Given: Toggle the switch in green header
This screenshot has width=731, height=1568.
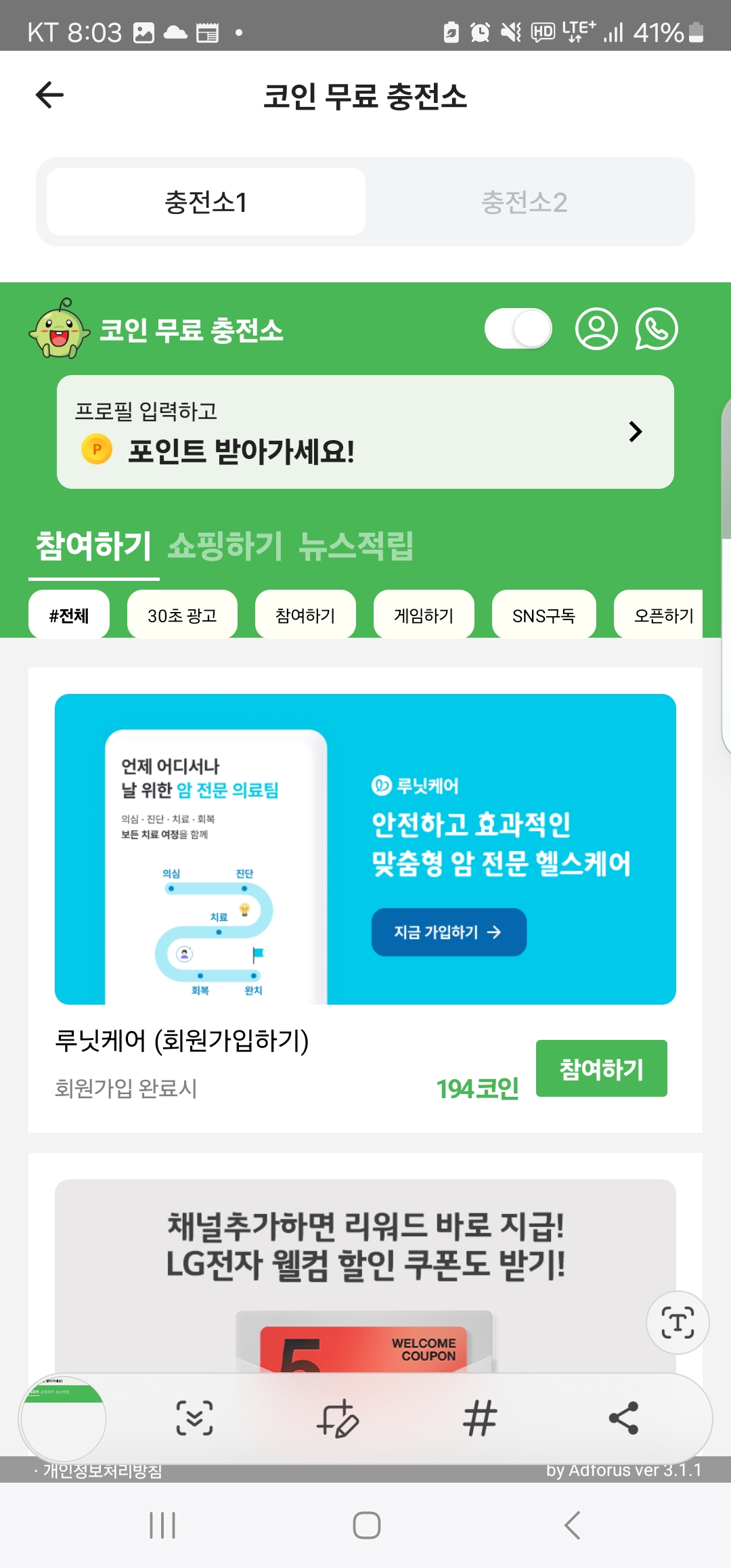Looking at the screenshot, I should [x=518, y=329].
